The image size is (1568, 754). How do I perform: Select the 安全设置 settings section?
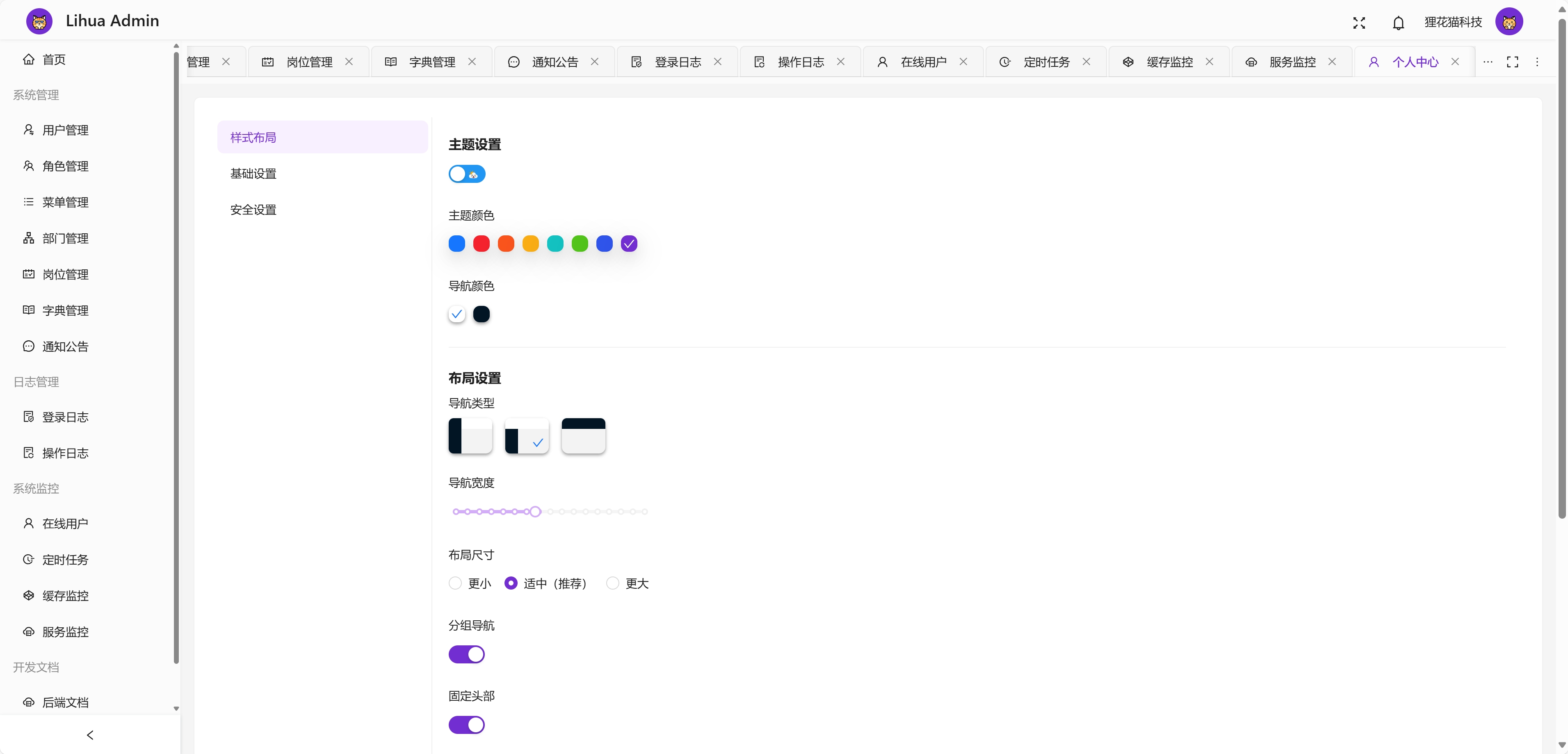pos(322,209)
